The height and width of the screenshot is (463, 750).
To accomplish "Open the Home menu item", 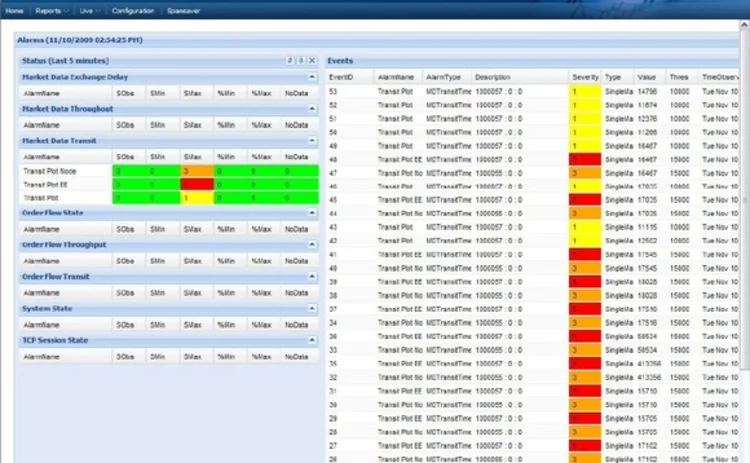I will (14, 11).
